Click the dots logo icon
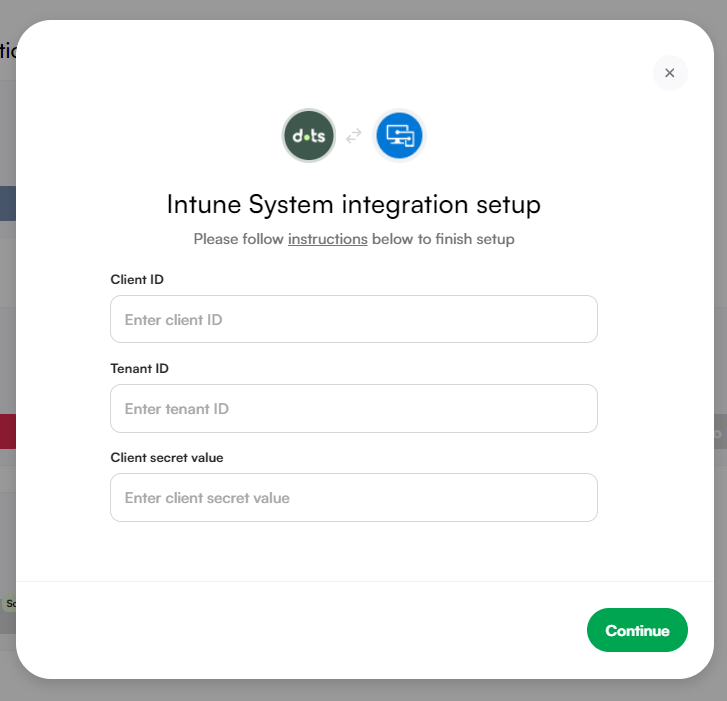 coord(309,135)
